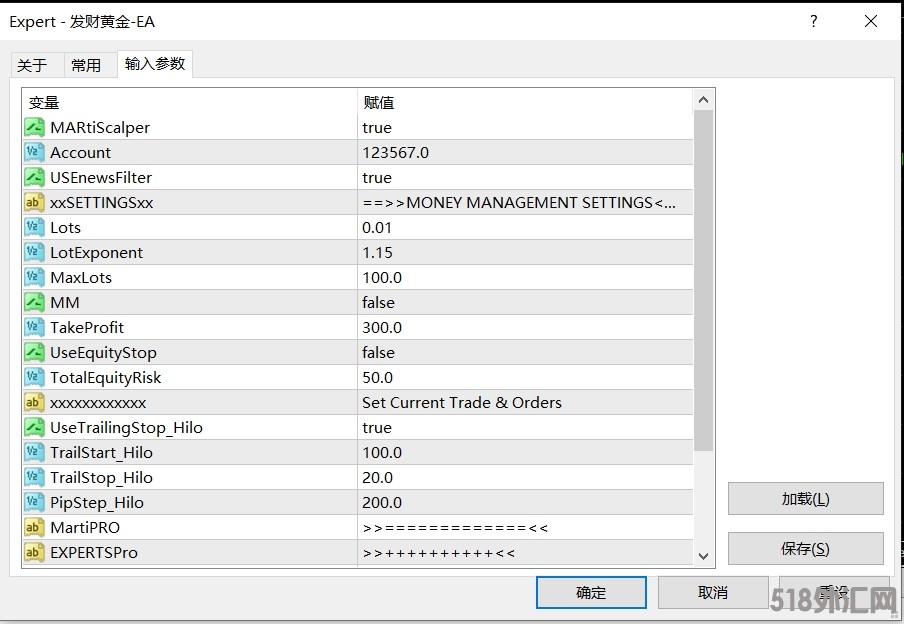Click the Account variable type icon
Viewport: 904px width, 624px height.
[34, 152]
